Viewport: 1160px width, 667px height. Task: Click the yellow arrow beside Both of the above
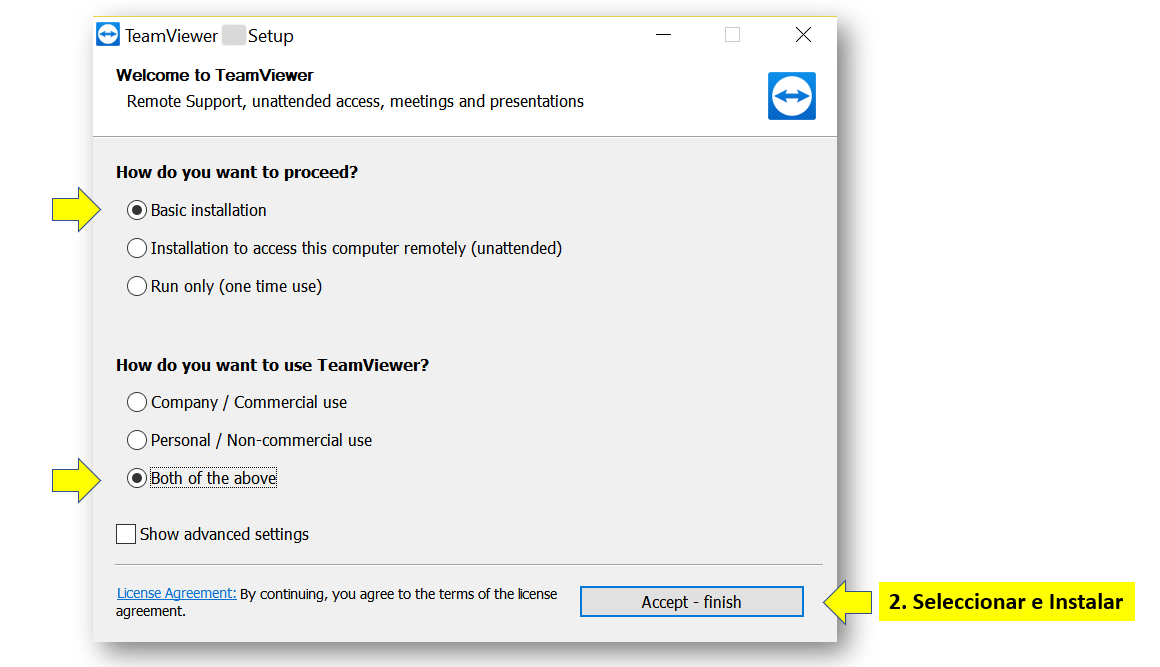pyautogui.click(x=77, y=478)
